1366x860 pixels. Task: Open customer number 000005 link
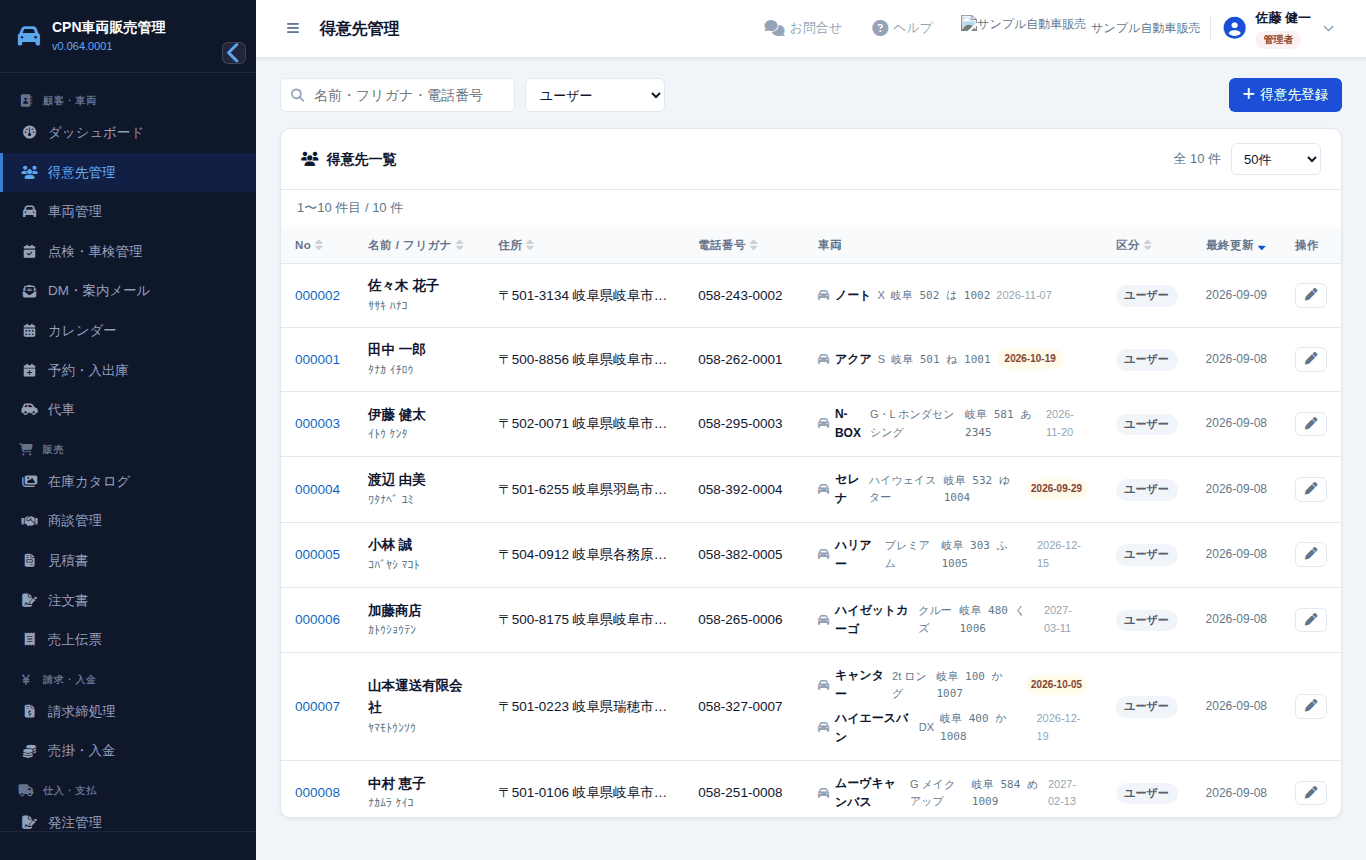[x=317, y=554]
